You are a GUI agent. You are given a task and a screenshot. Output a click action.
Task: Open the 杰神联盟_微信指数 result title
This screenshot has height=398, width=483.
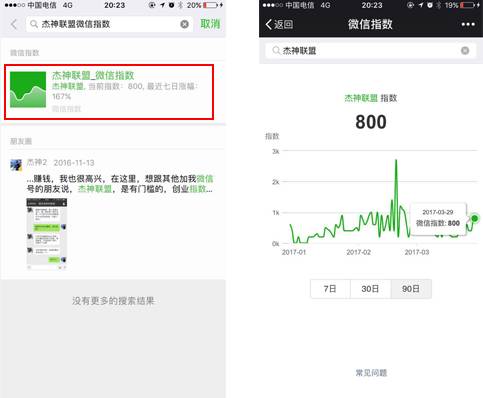pos(93,75)
